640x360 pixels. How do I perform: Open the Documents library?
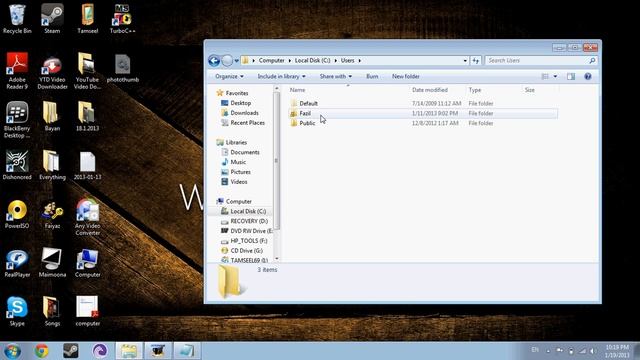pos(240,152)
